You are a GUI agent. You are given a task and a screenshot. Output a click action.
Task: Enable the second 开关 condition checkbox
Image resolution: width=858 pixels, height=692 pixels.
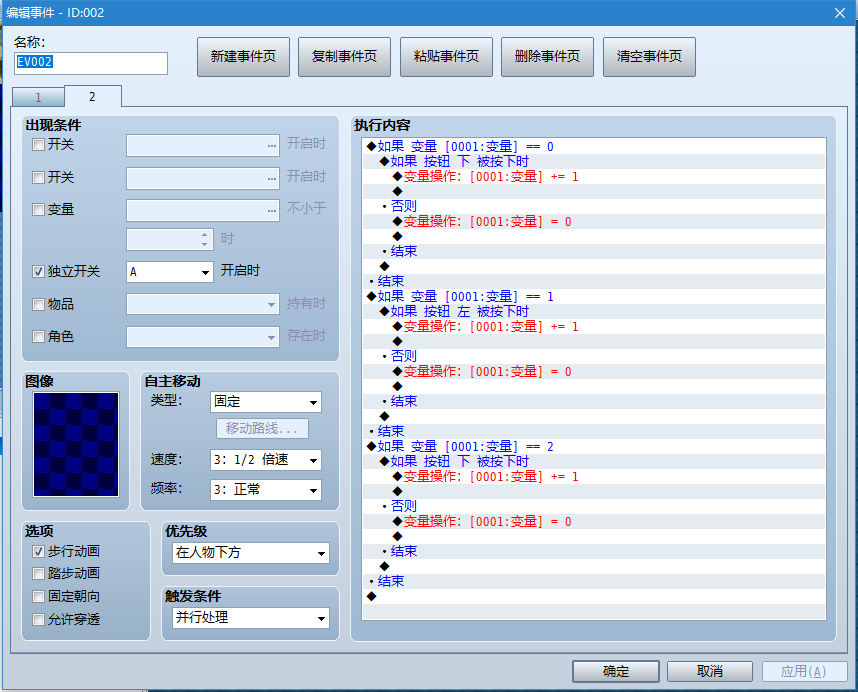(38, 178)
